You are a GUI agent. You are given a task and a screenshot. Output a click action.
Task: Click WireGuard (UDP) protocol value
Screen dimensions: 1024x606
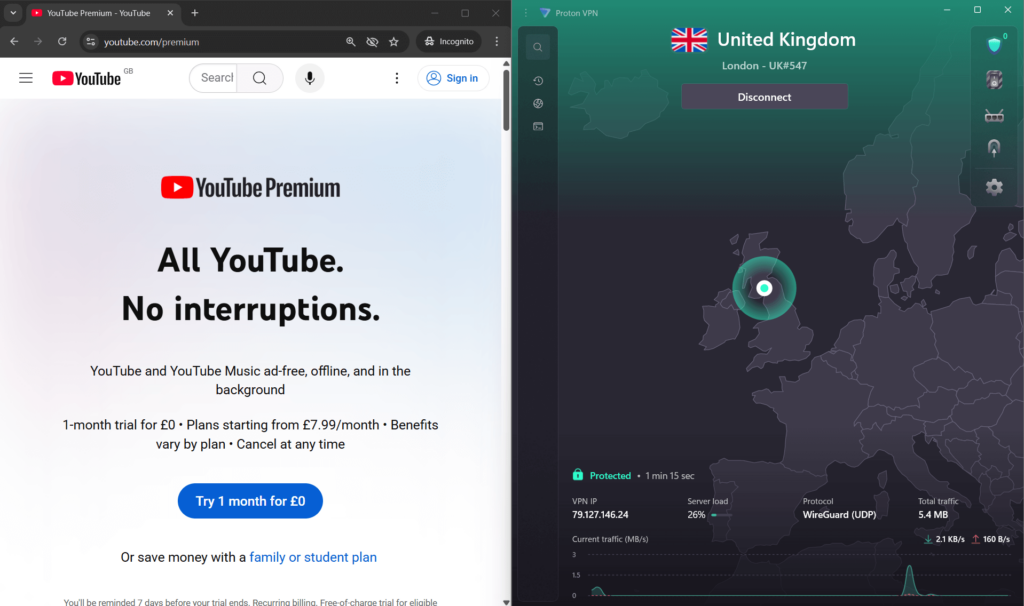pos(839,515)
